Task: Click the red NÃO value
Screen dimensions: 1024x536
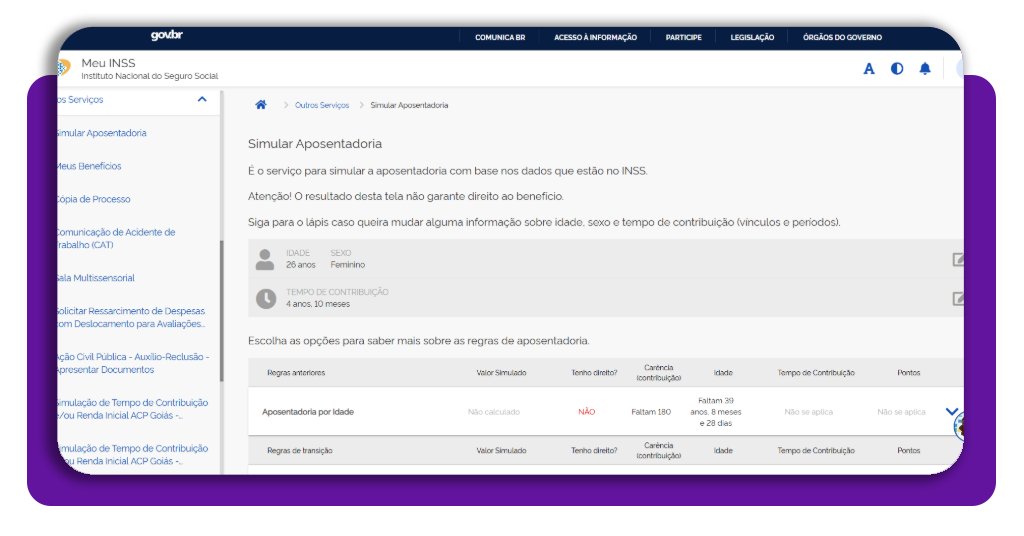Action: [x=586, y=412]
